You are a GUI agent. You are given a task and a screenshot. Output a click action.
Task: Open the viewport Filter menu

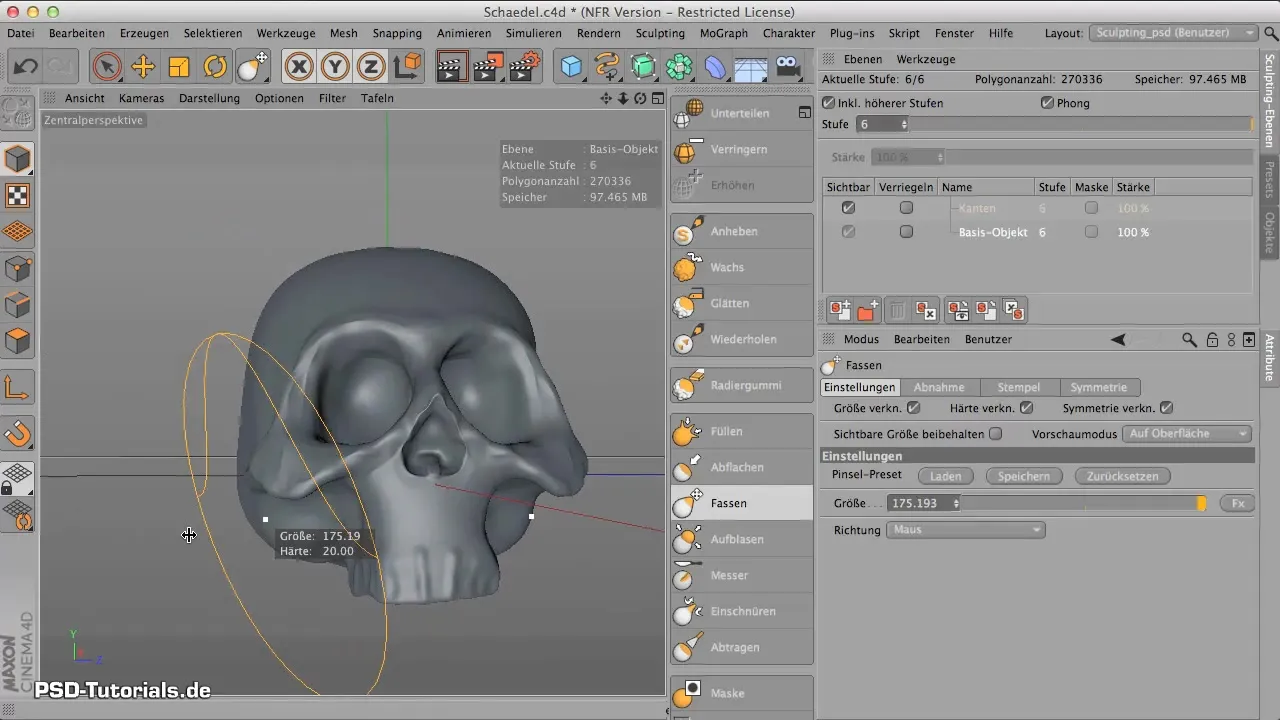coord(333,98)
